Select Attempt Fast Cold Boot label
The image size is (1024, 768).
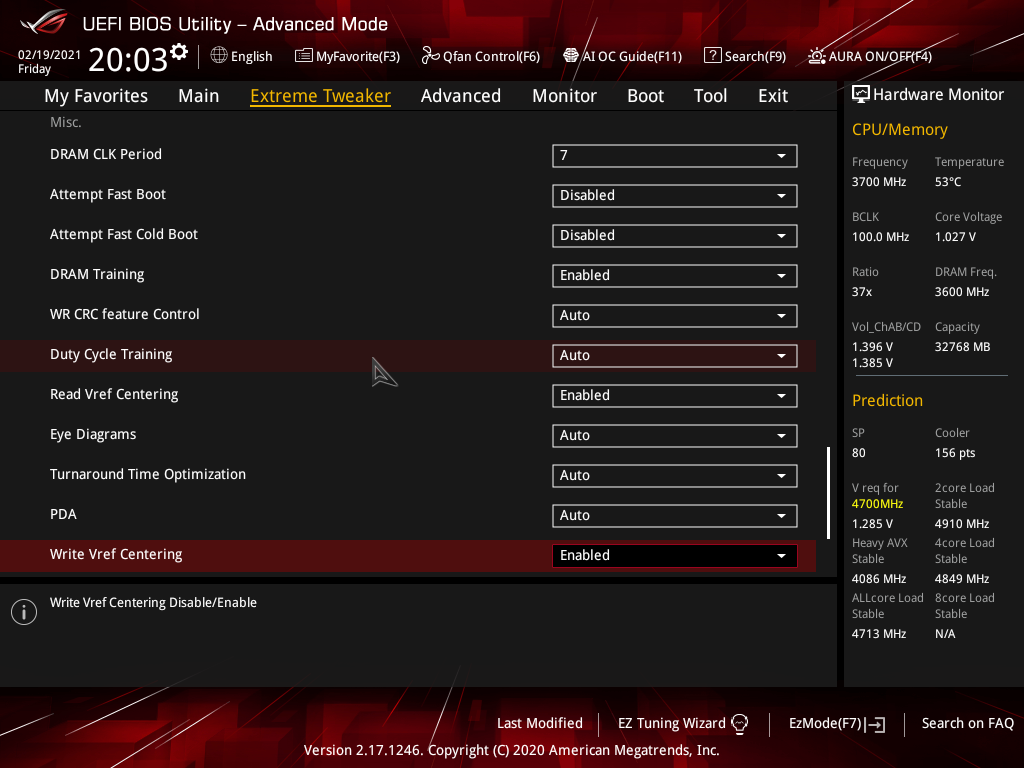click(123, 234)
